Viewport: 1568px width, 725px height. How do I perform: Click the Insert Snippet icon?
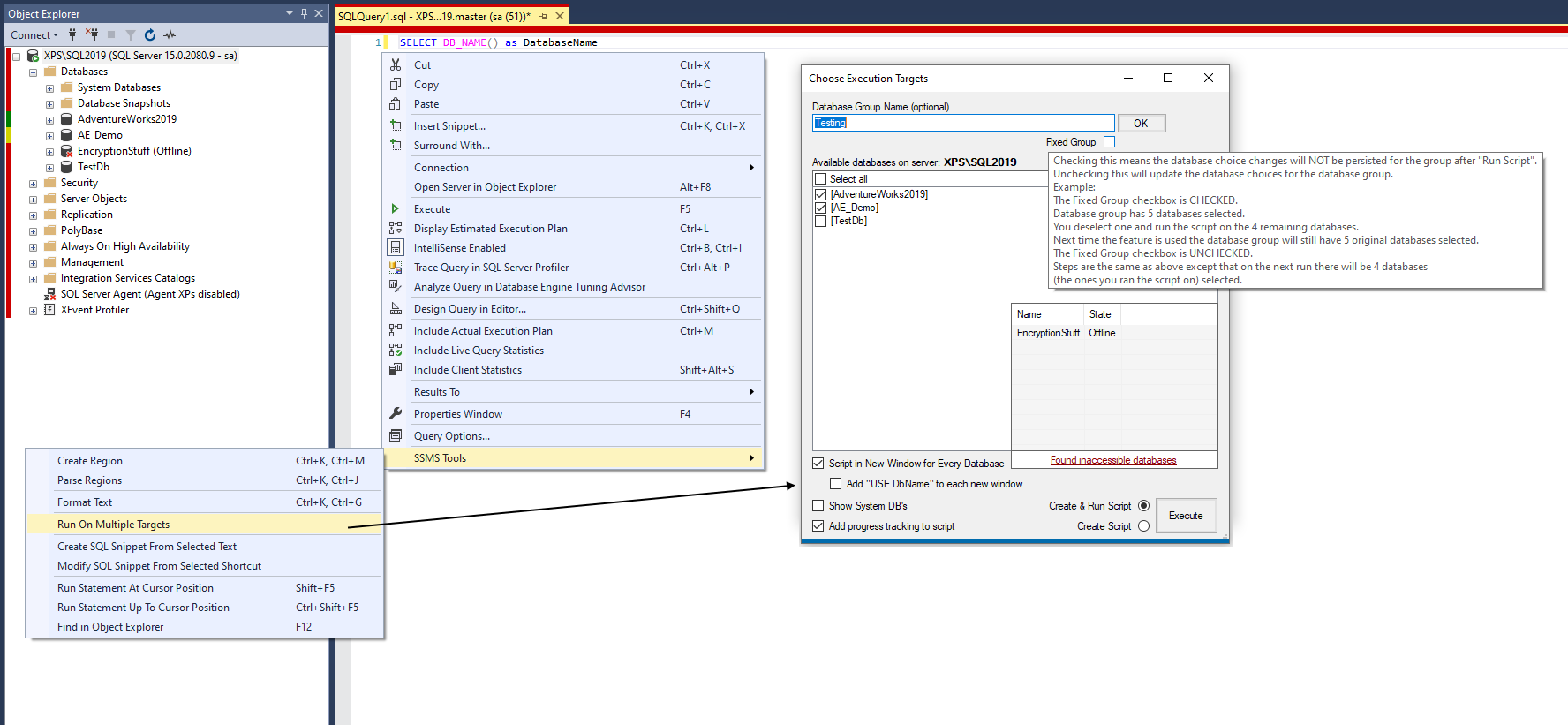tap(396, 126)
